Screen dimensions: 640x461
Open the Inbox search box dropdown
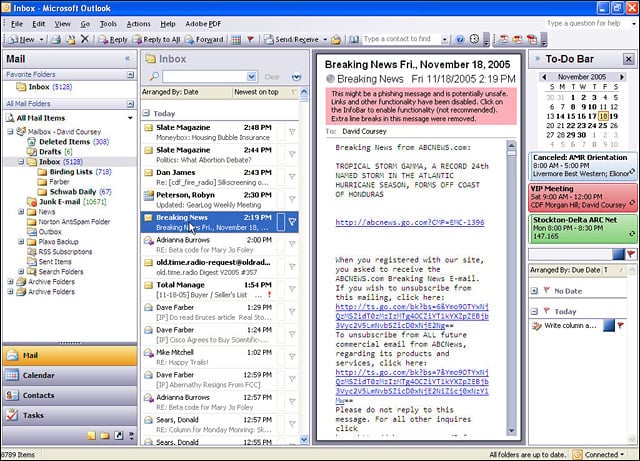pyautogui.click(x=252, y=76)
